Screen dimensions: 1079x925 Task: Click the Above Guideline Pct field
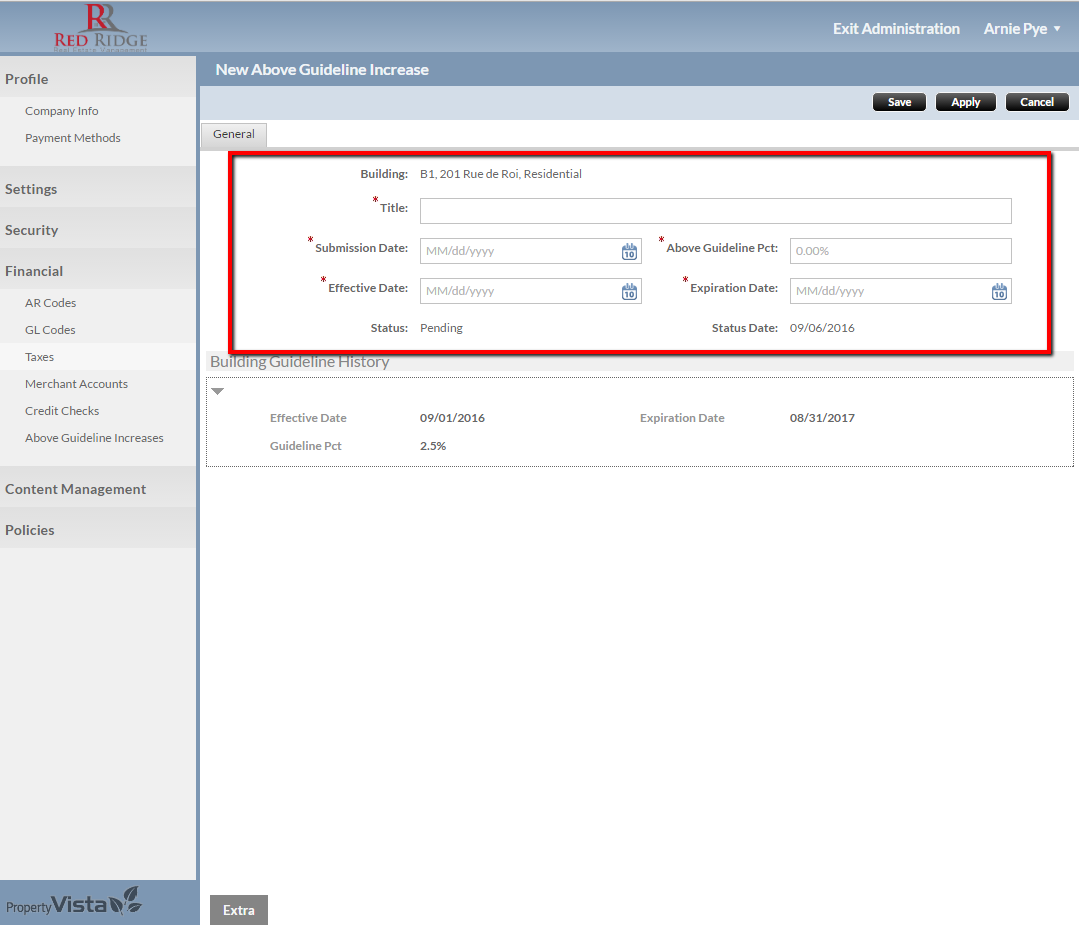pyautogui.click(x=900, y=251)
